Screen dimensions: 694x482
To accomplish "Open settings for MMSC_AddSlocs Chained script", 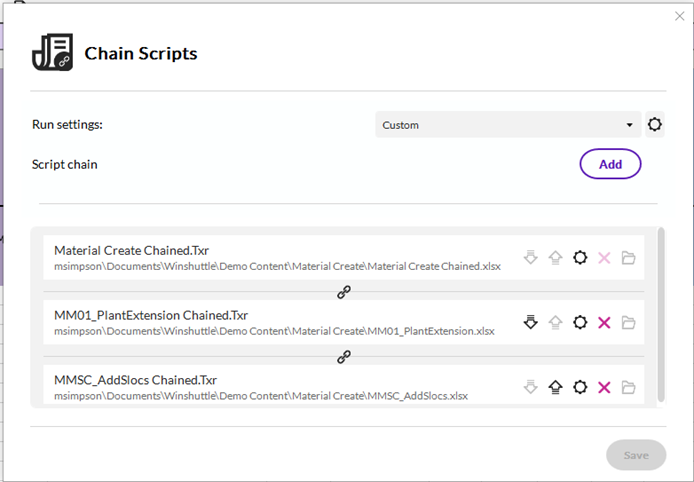I will coord(580,387).
